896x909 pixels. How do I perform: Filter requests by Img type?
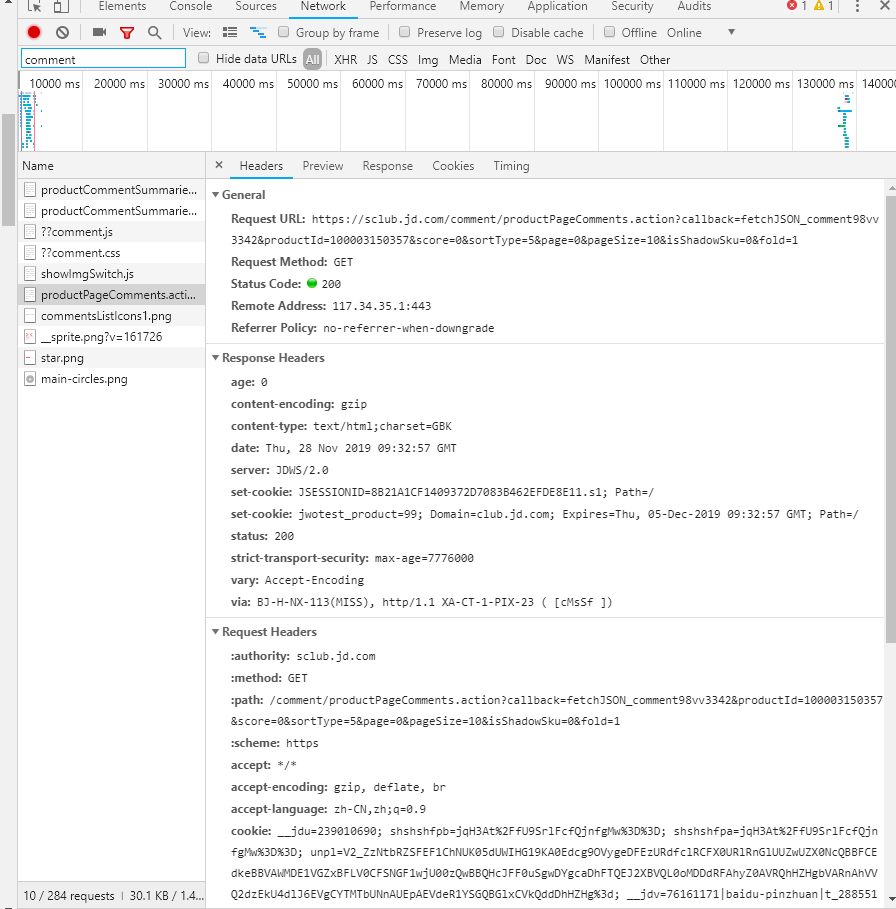tap(428, 60)
